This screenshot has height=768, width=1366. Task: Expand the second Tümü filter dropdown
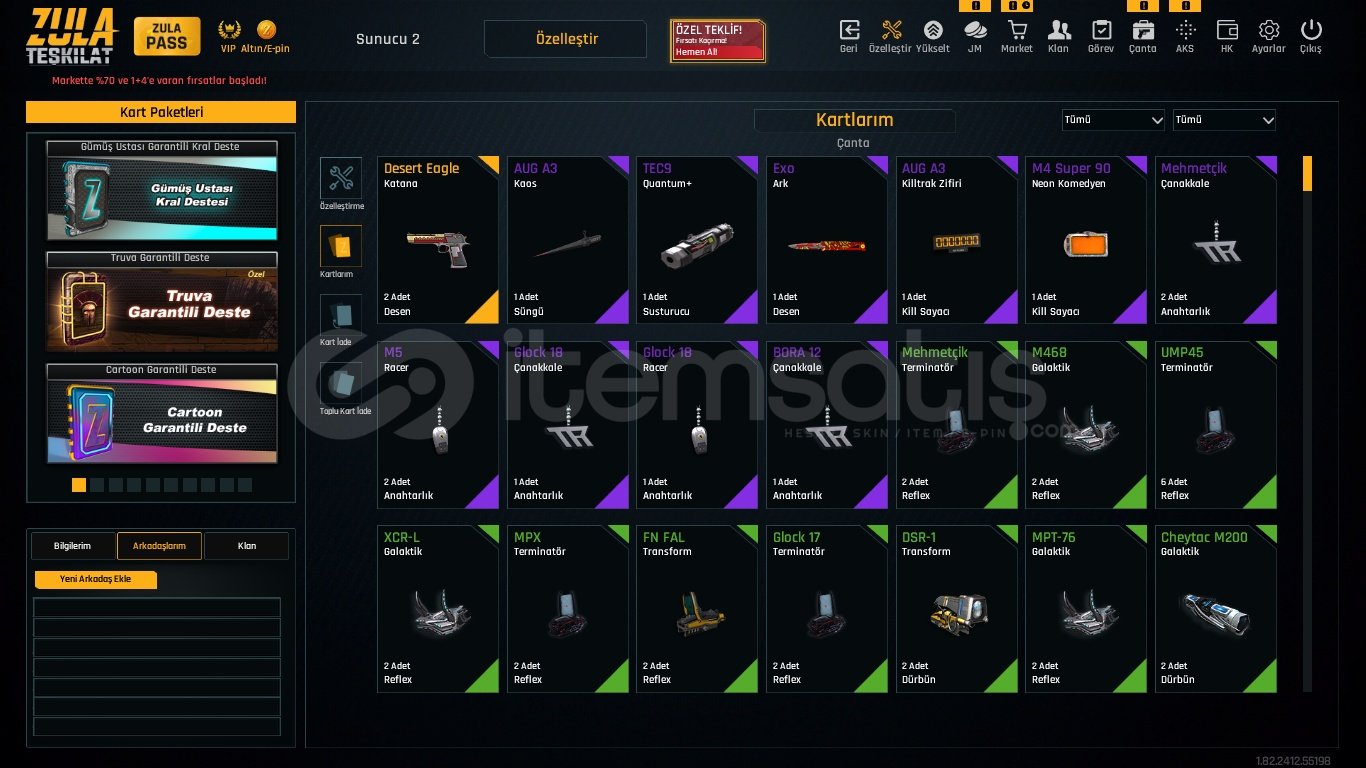tap(1224, 120)
